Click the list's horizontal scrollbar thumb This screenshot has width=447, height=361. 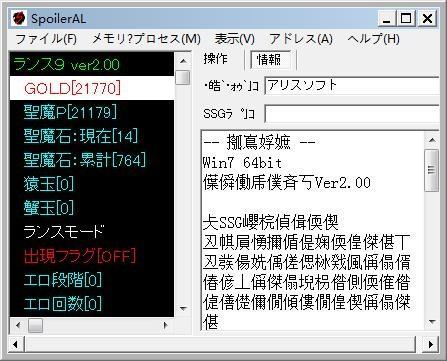(x=35, y=325)
